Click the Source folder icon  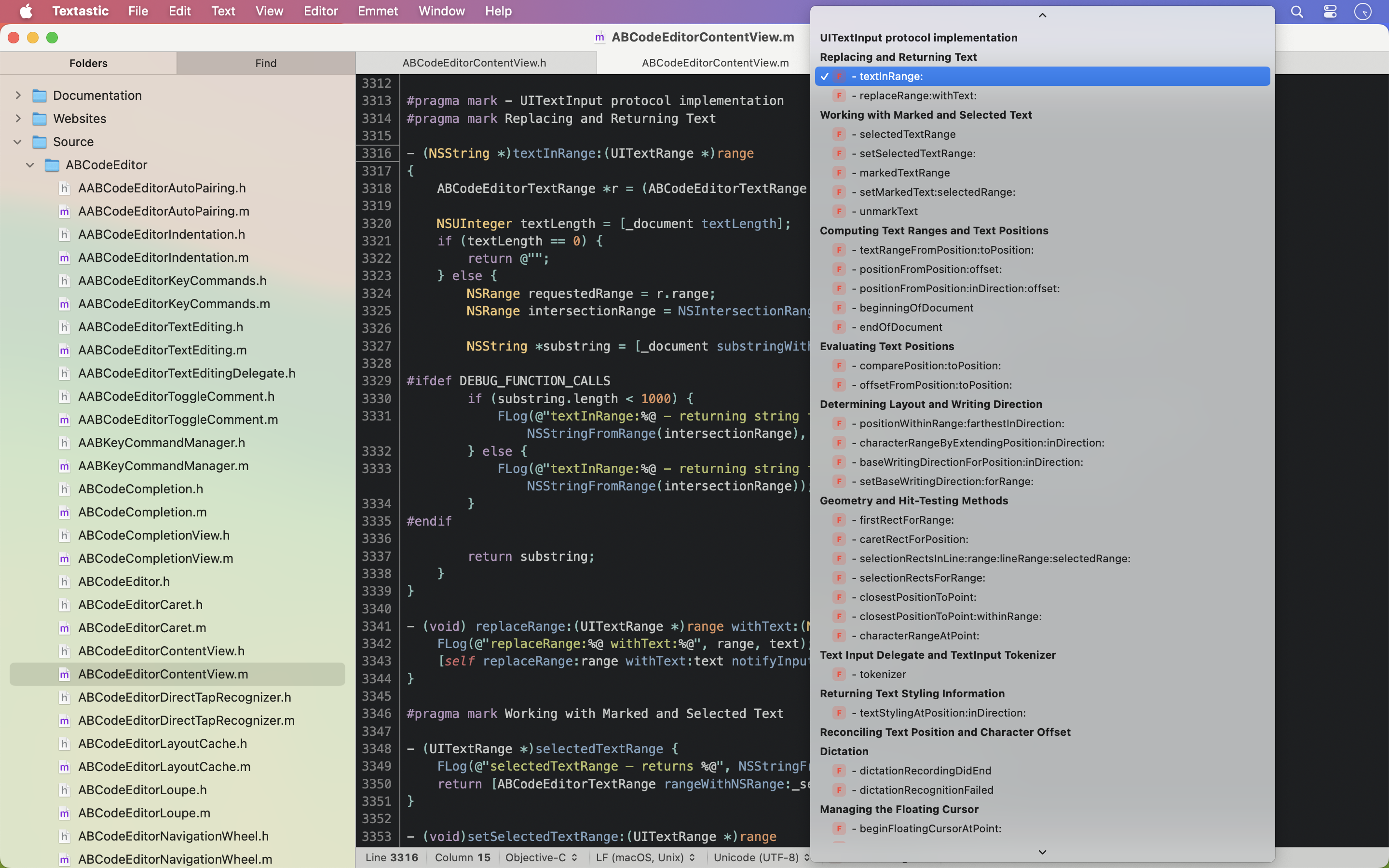40,142
